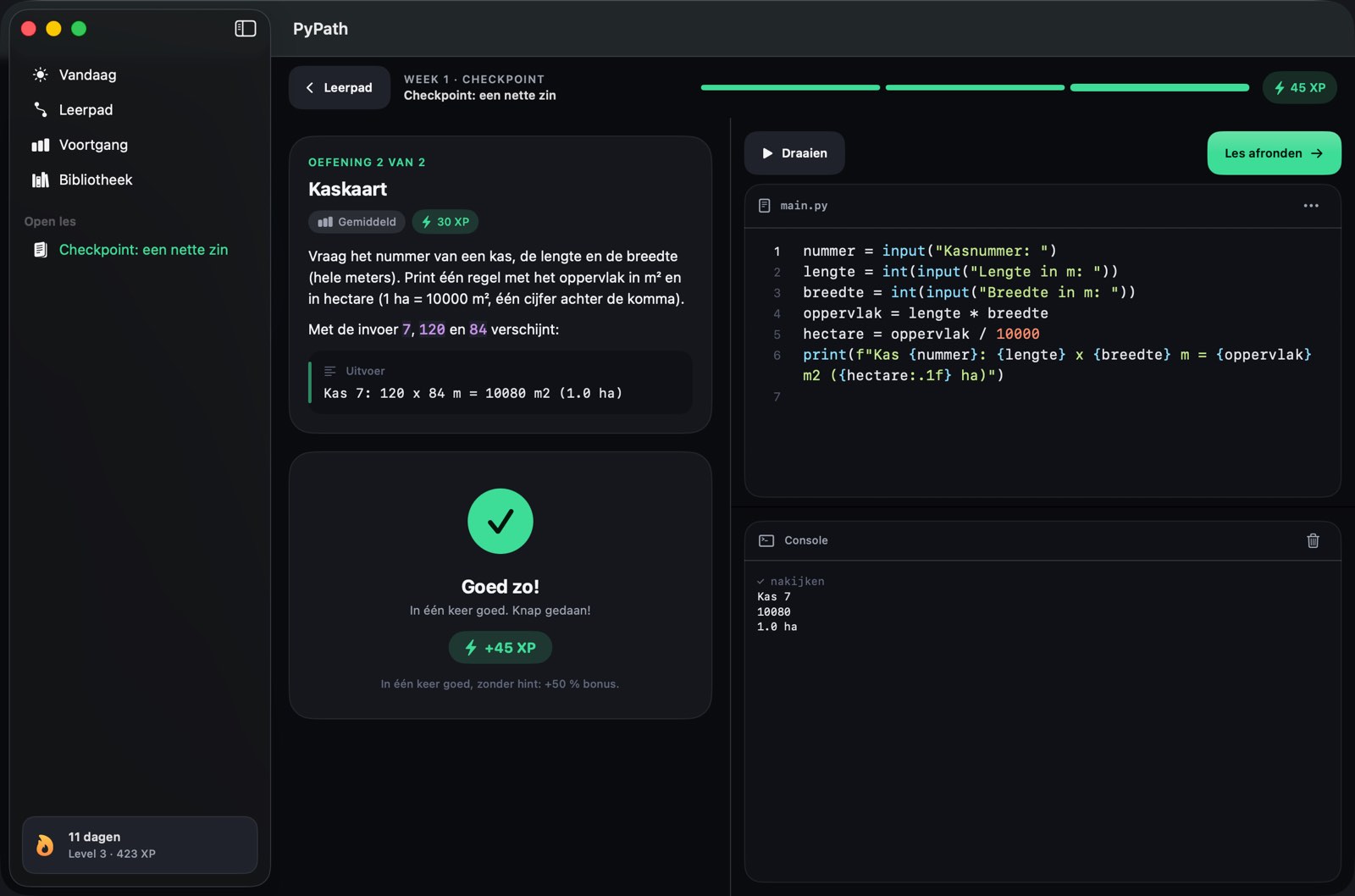Click the PyPath title in the header
Screen dimensions: 1355x896
[320, 29]
